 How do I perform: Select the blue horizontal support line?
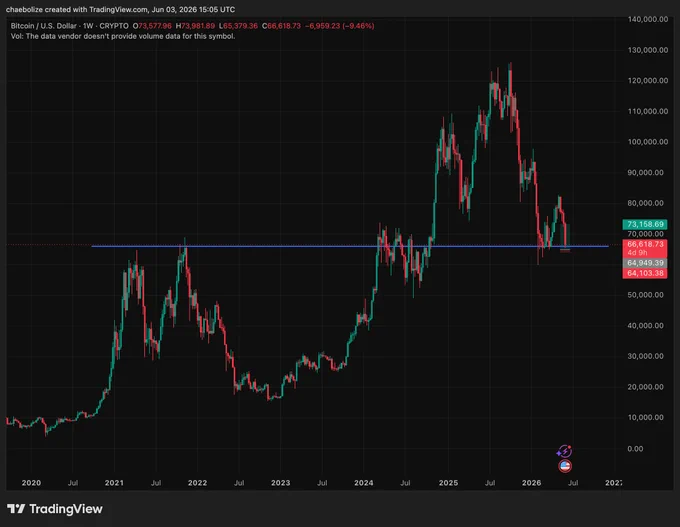point(350,246)
